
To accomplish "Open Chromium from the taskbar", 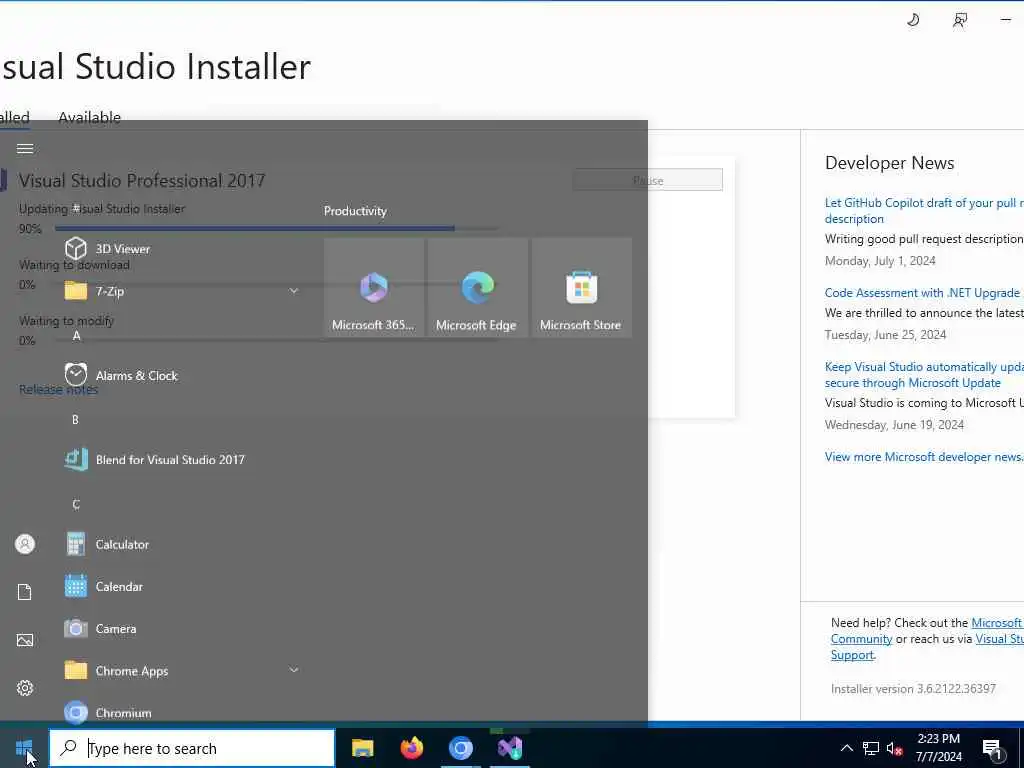I will point(460,748).
